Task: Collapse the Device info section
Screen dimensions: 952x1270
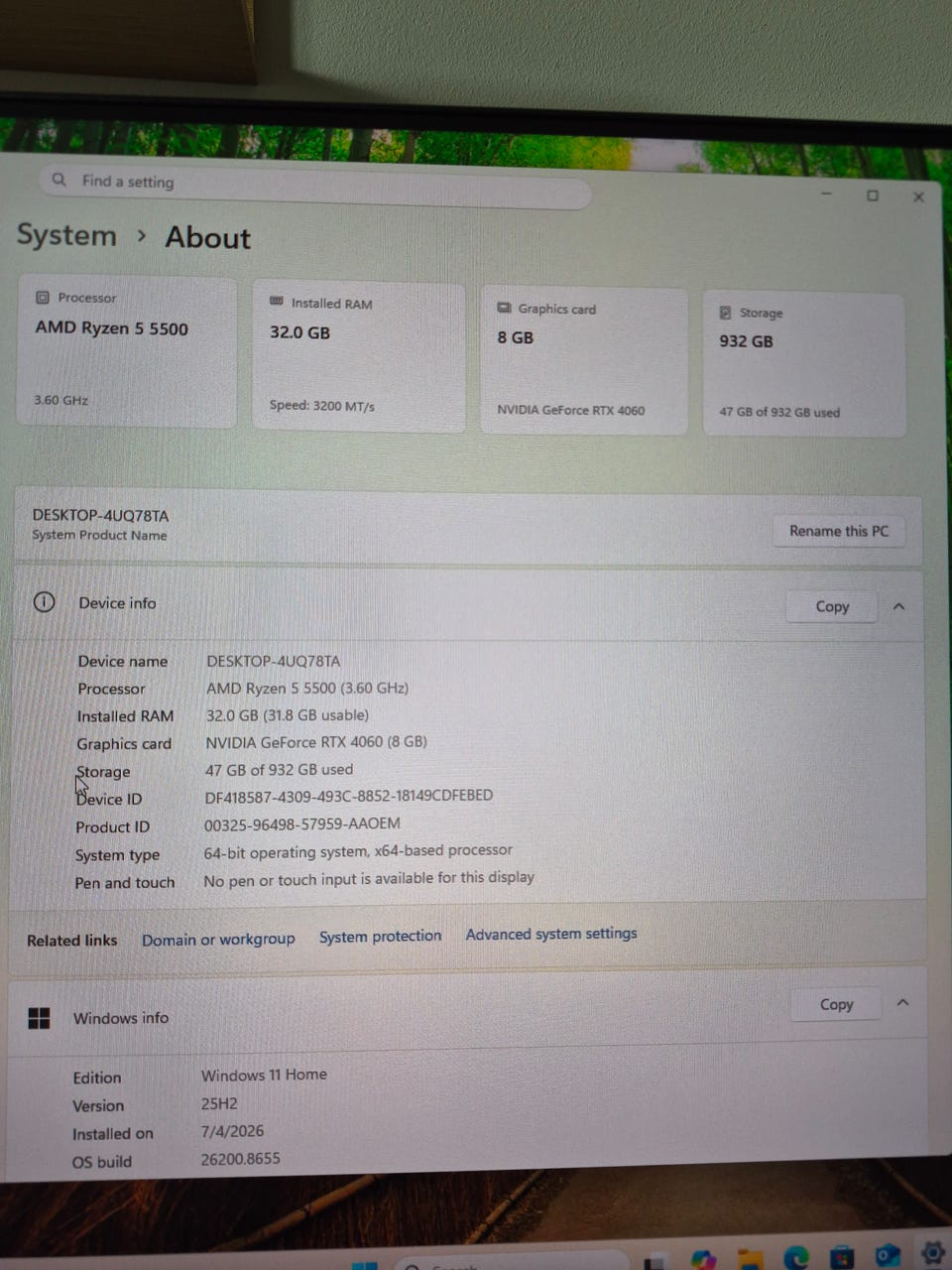Action: [898, 606]
